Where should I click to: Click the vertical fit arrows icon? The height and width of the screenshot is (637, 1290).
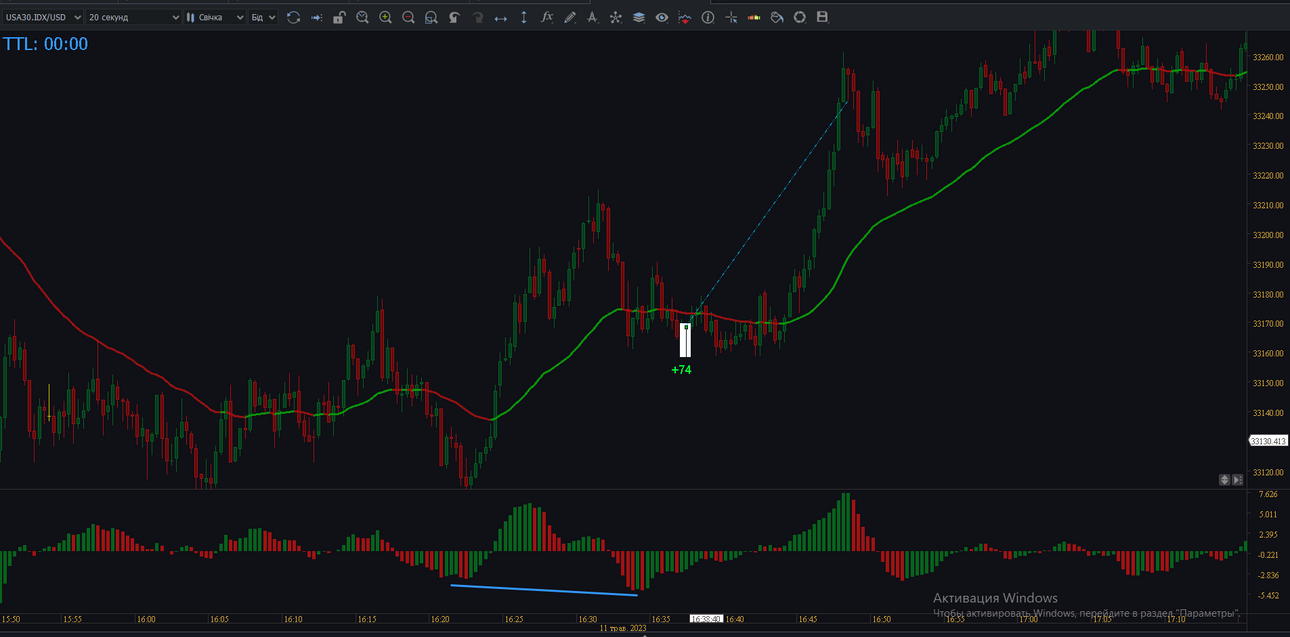pos(523,17)
